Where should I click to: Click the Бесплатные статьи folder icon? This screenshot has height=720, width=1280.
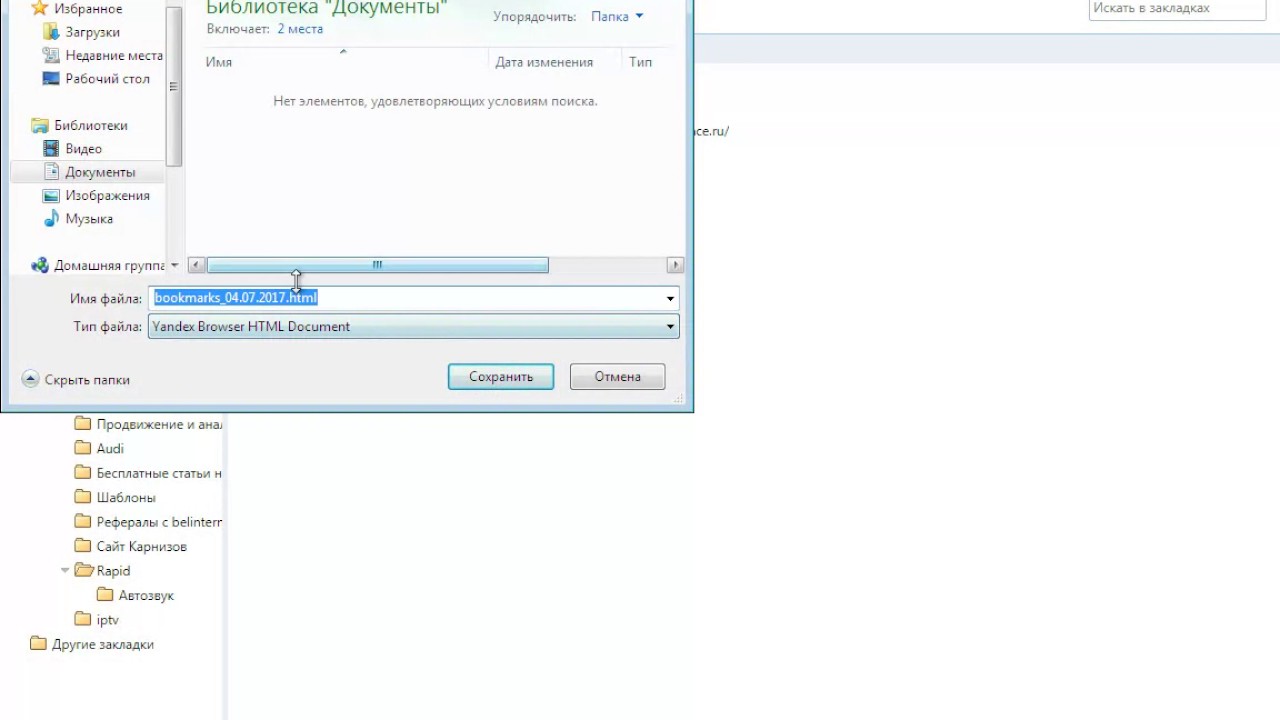click(x=83, y=473)
